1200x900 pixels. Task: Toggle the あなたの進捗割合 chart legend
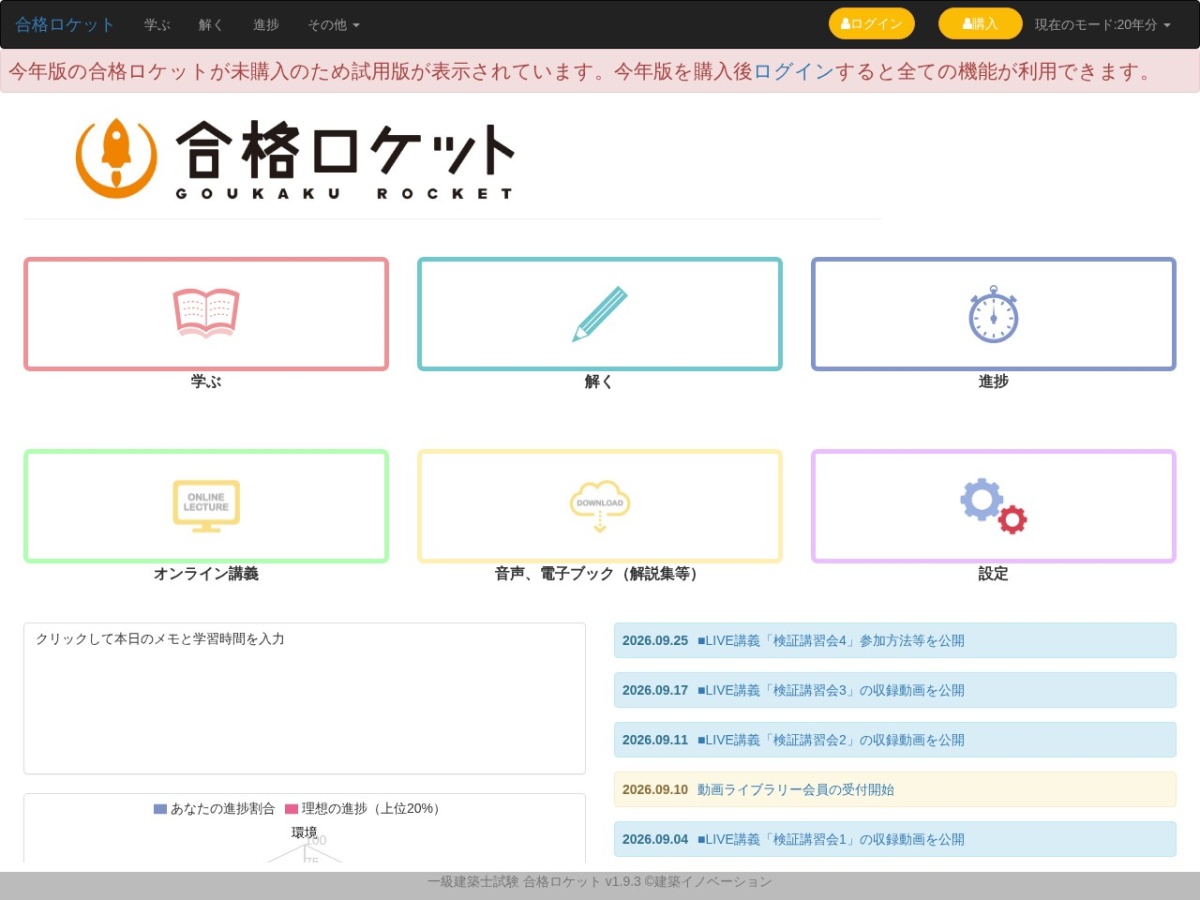[x=214, y=808]
